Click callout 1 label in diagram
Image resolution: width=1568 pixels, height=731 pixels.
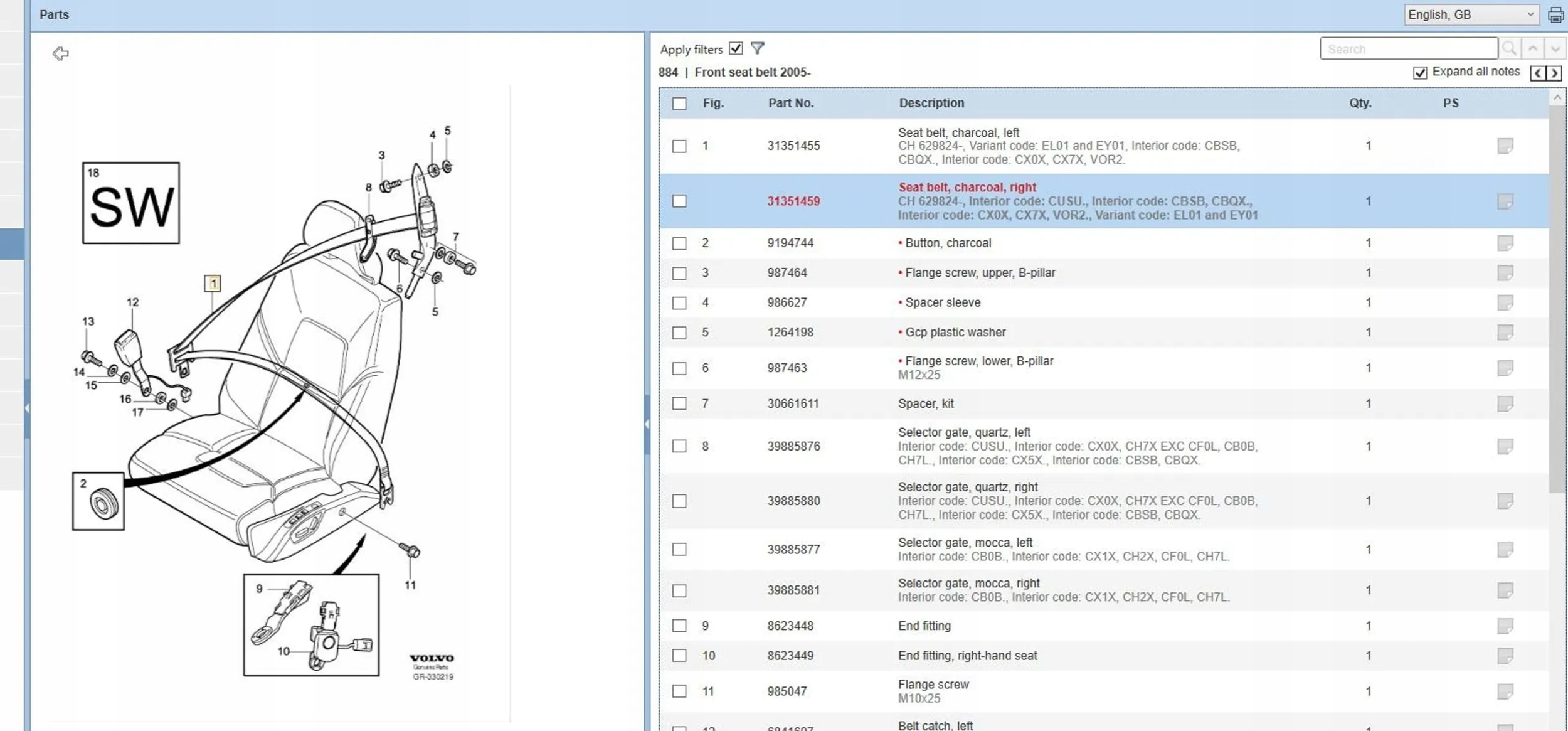point(213,284)
